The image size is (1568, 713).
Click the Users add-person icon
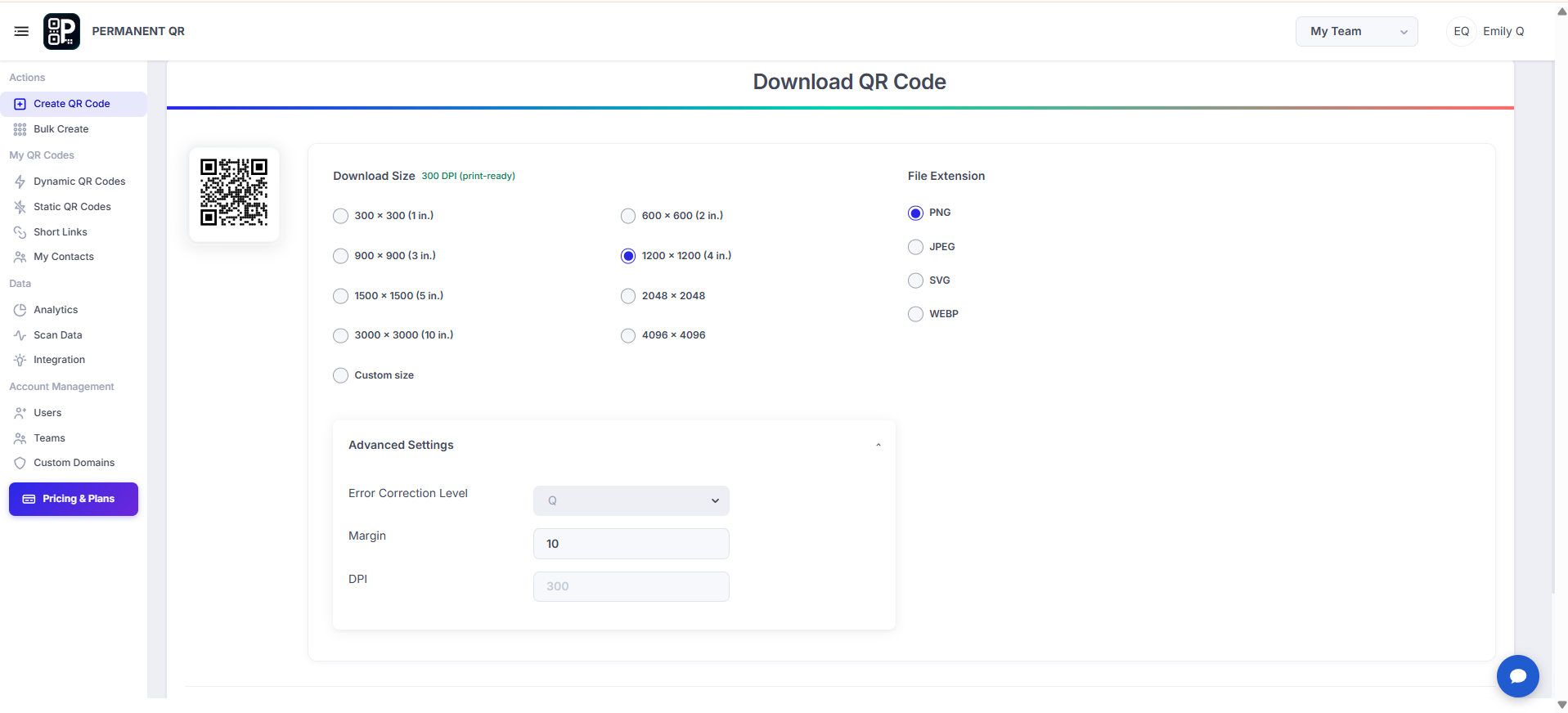pos(20,413)
